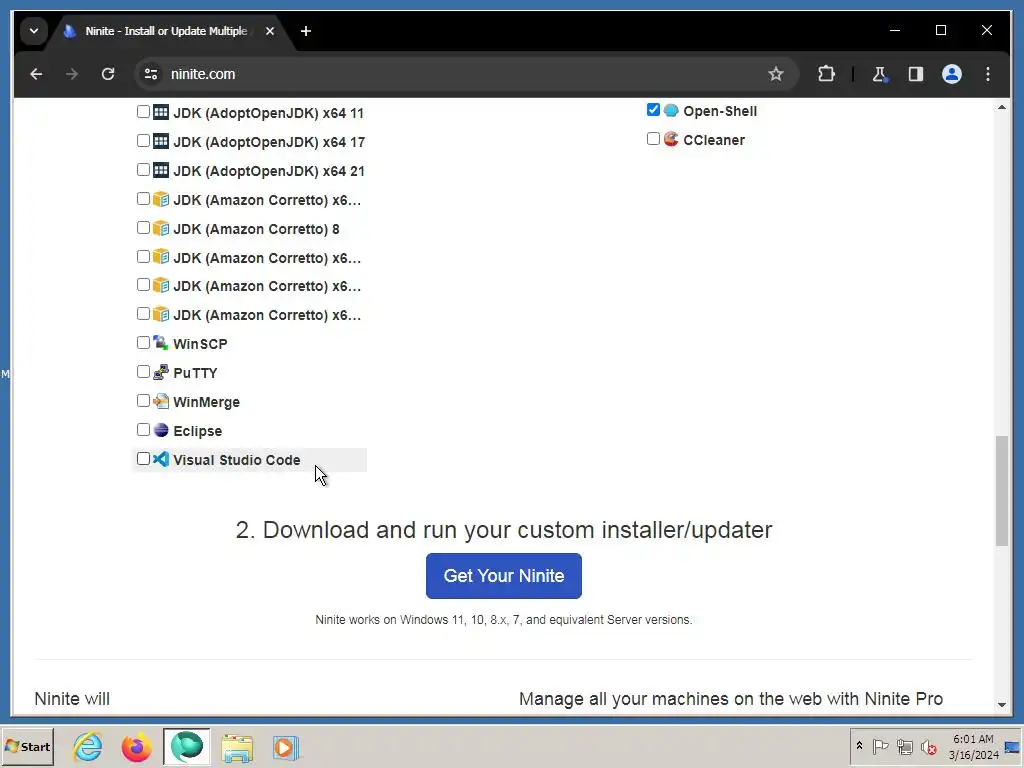Open the browser extensions puzzle icon
The width and height of the screenshot is (1024, 768).
click(826, 74)
